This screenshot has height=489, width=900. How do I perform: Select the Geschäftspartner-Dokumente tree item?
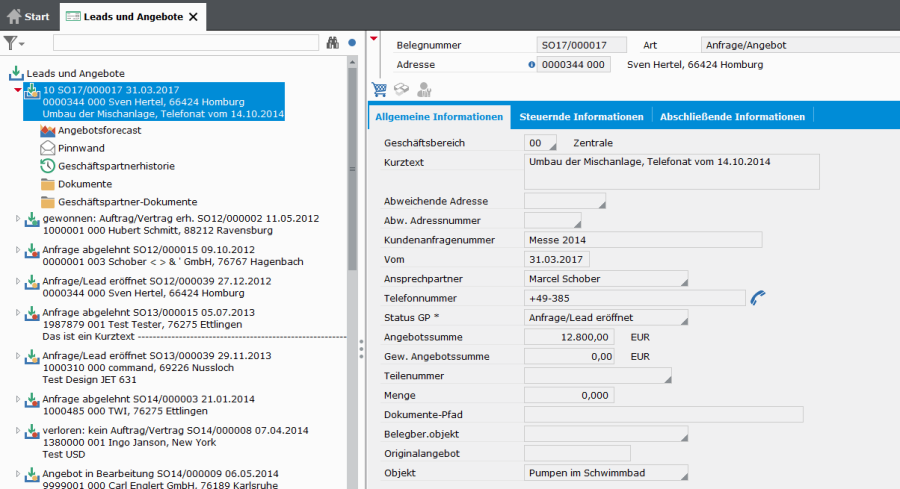(x=127, y=202)
